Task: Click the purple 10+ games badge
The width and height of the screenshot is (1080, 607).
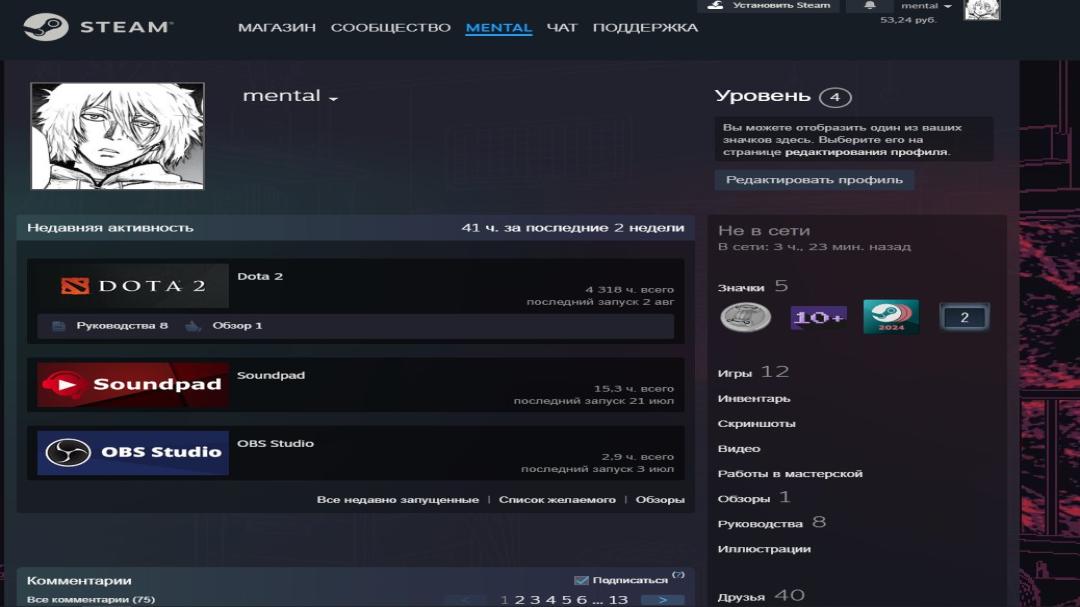Action: 818,317
